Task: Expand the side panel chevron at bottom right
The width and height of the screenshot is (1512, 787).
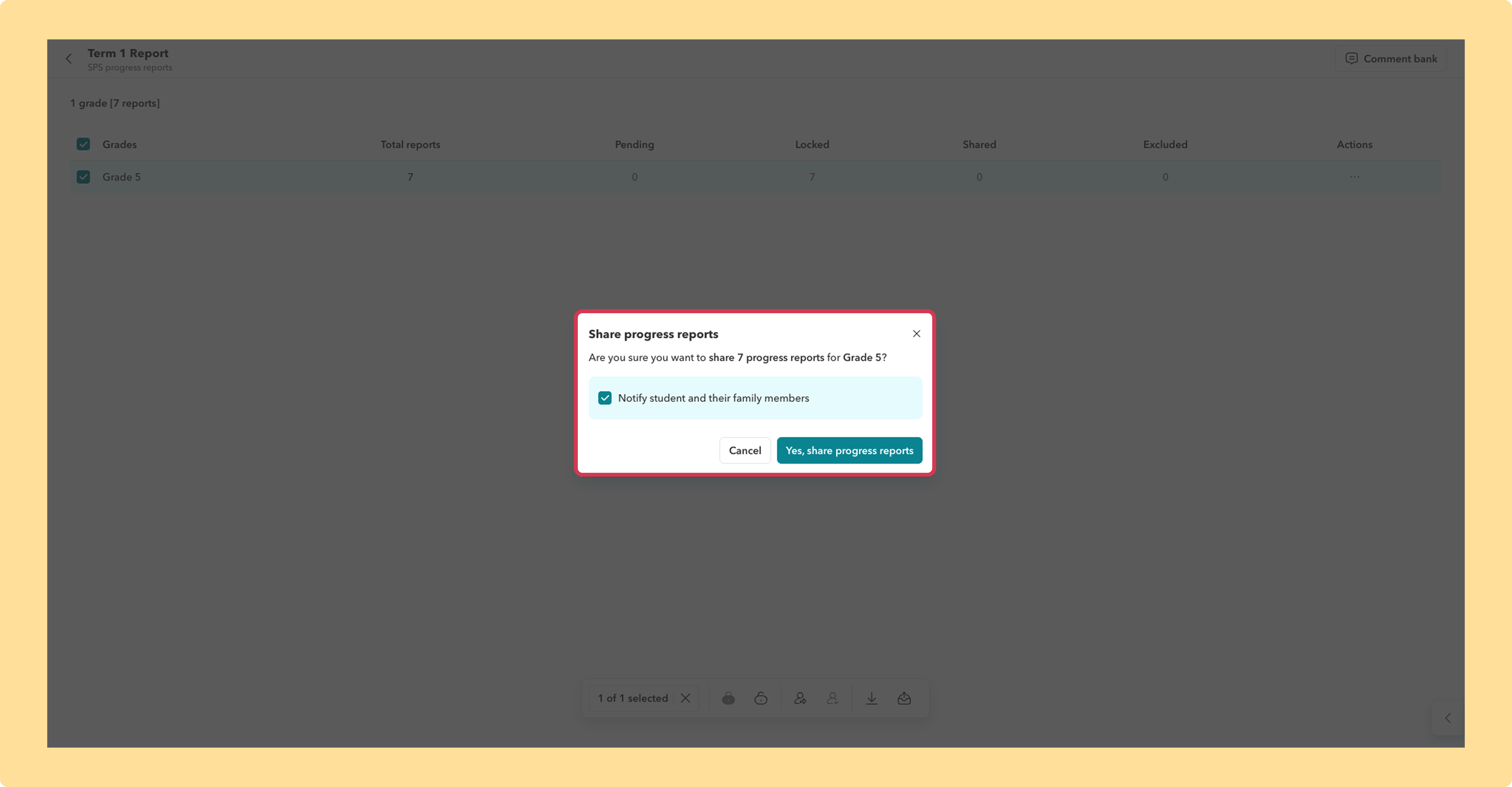Action: (x=1448, y=718)
